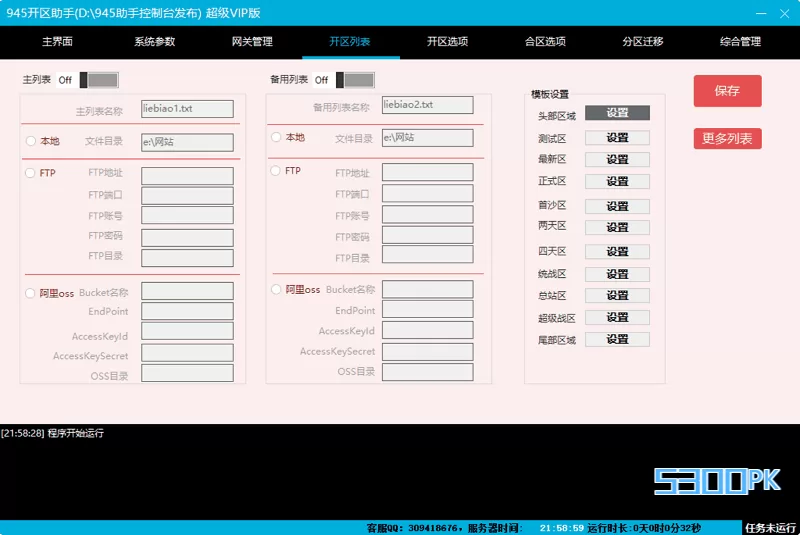
Task: Open the 合区选项 tab
Action: 545,41
